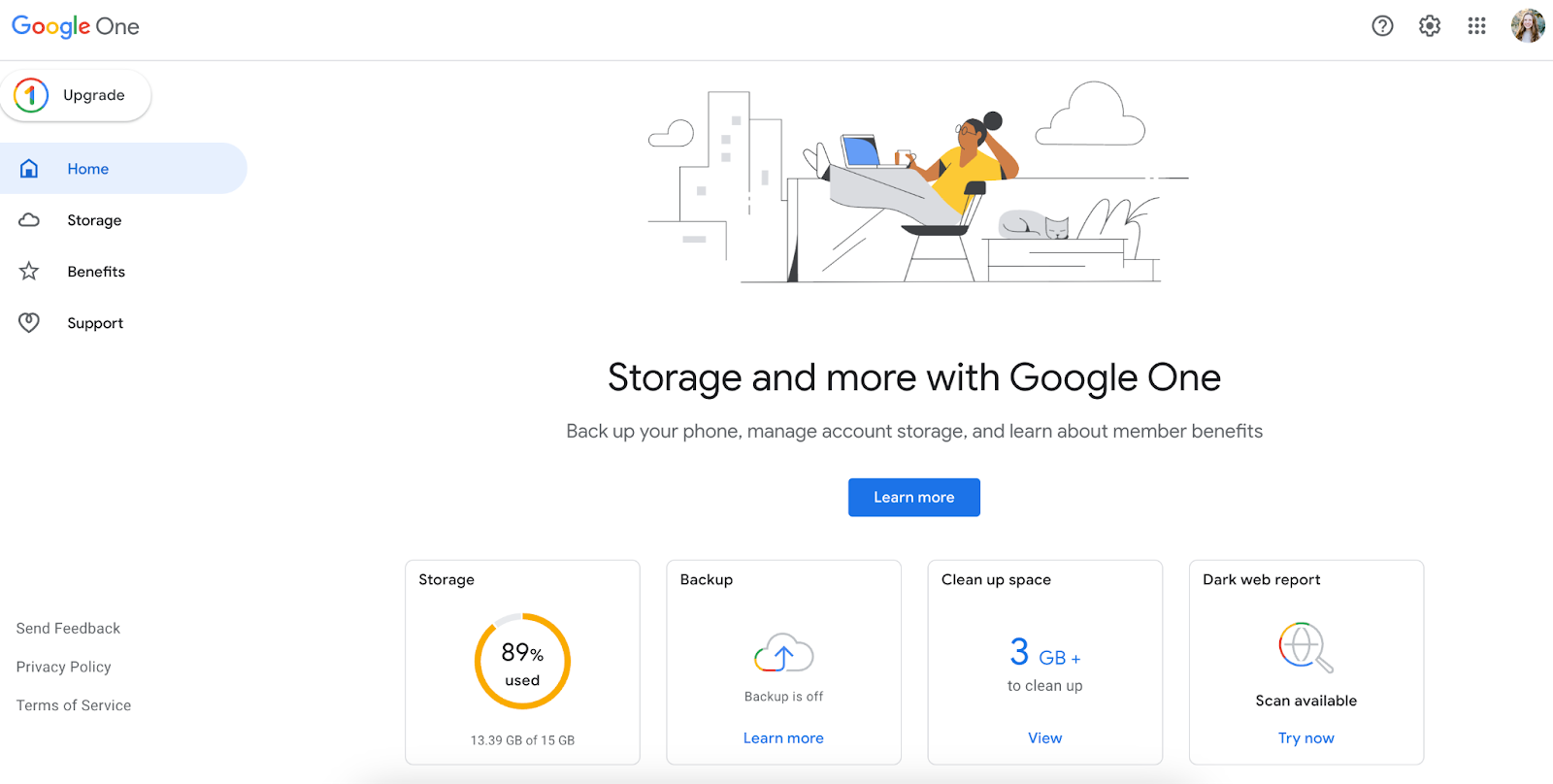Click Try now in Dark web report

coord(1306,738)
